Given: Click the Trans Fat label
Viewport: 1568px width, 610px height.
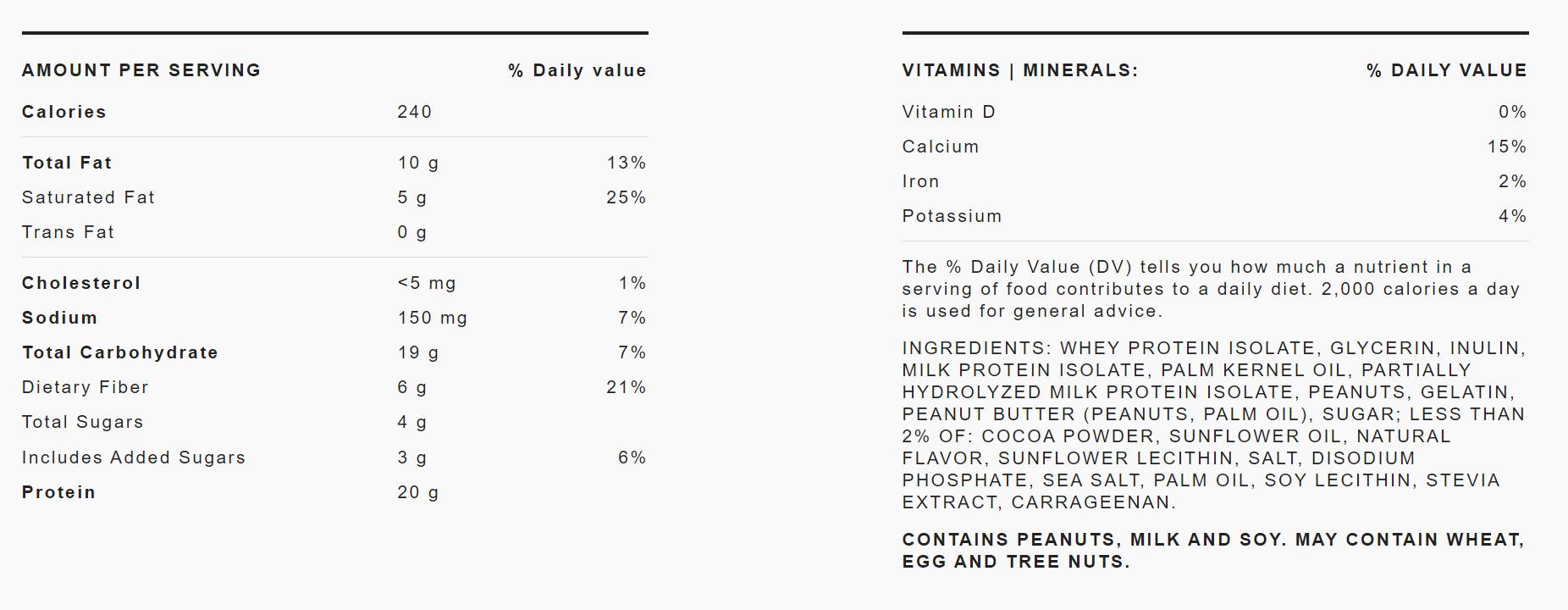Looking at the screenshot, I should (x=68, y=232).
